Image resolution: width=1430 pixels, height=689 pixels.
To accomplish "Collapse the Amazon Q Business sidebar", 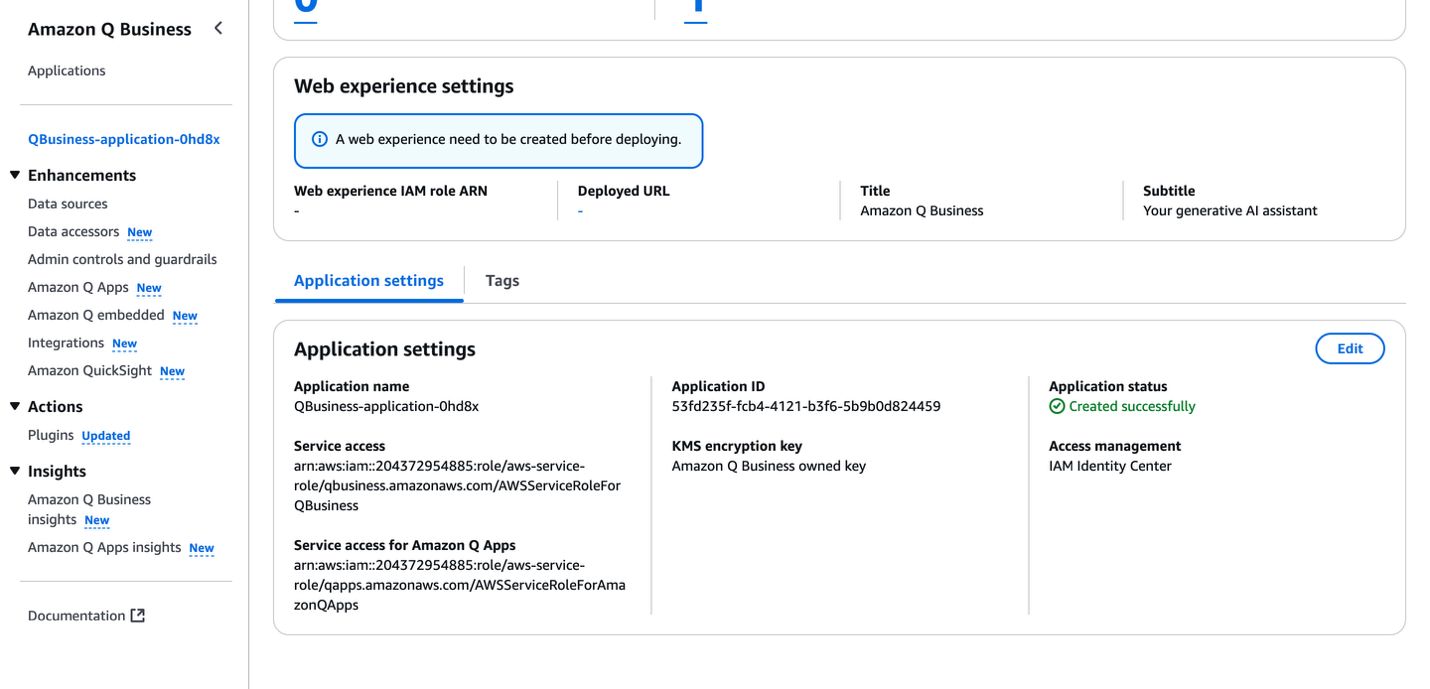I will coord(218,28).
